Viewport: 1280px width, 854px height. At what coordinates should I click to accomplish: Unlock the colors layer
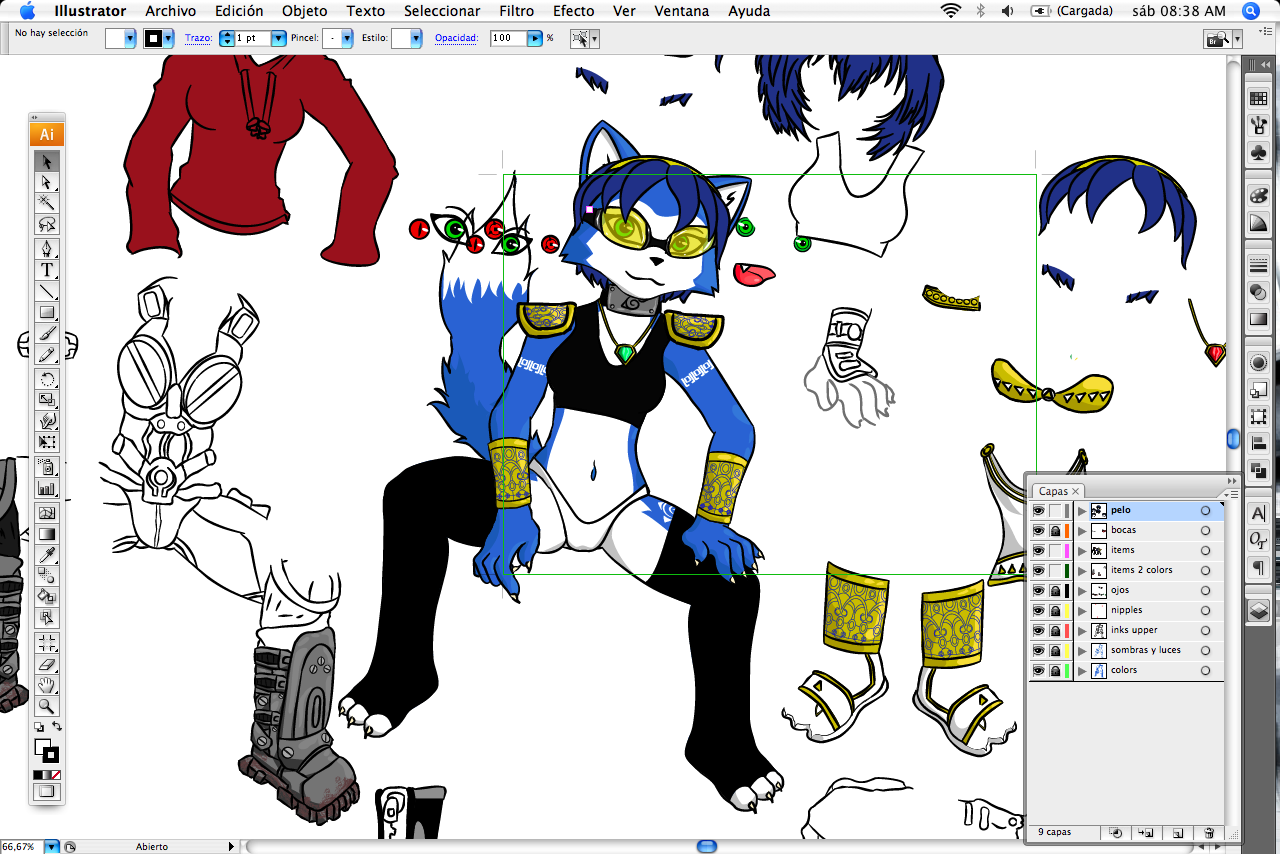point(1055,670)
